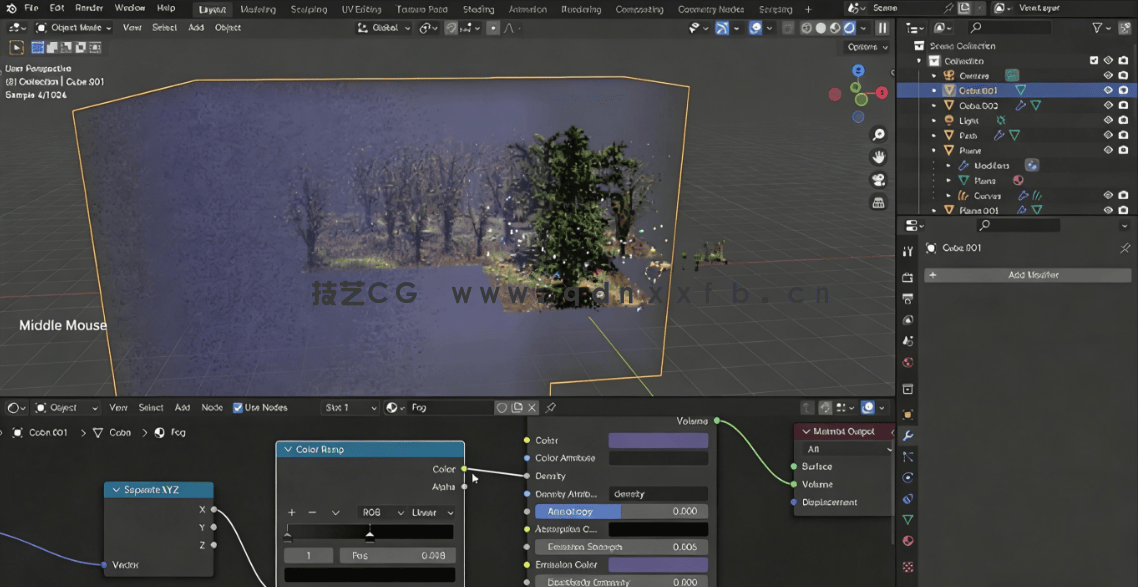The image size is (1138, 587).
Task: Unlink the Fog material with the X button
Action: (x=531, y=407)
